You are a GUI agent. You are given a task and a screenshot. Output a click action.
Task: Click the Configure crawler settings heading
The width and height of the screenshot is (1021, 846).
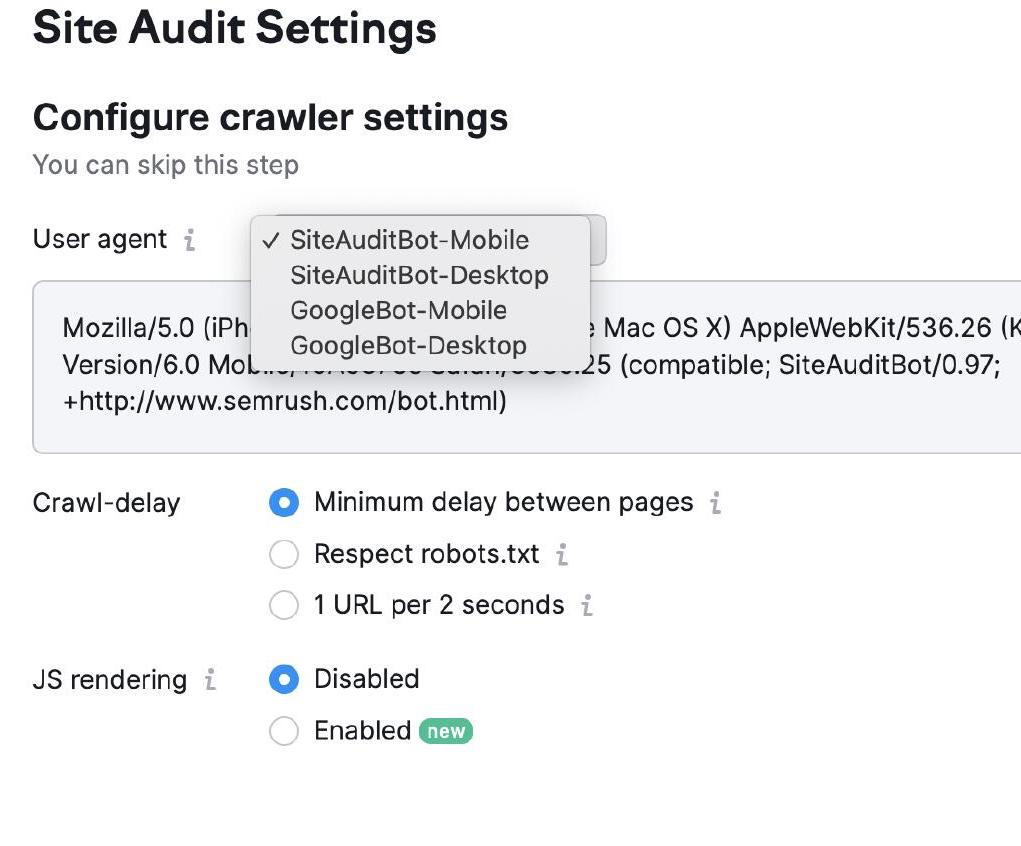coord(270,118)
